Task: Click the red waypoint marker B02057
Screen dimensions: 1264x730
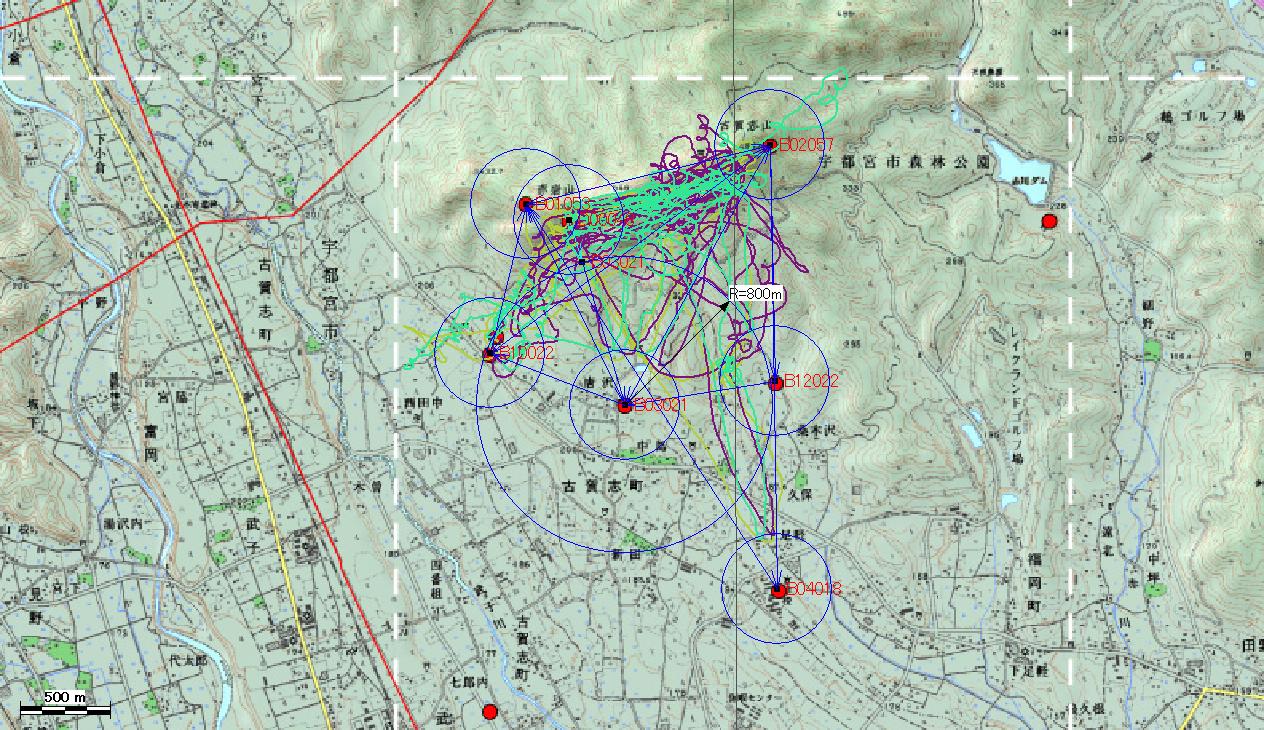Action: (769, 145)
